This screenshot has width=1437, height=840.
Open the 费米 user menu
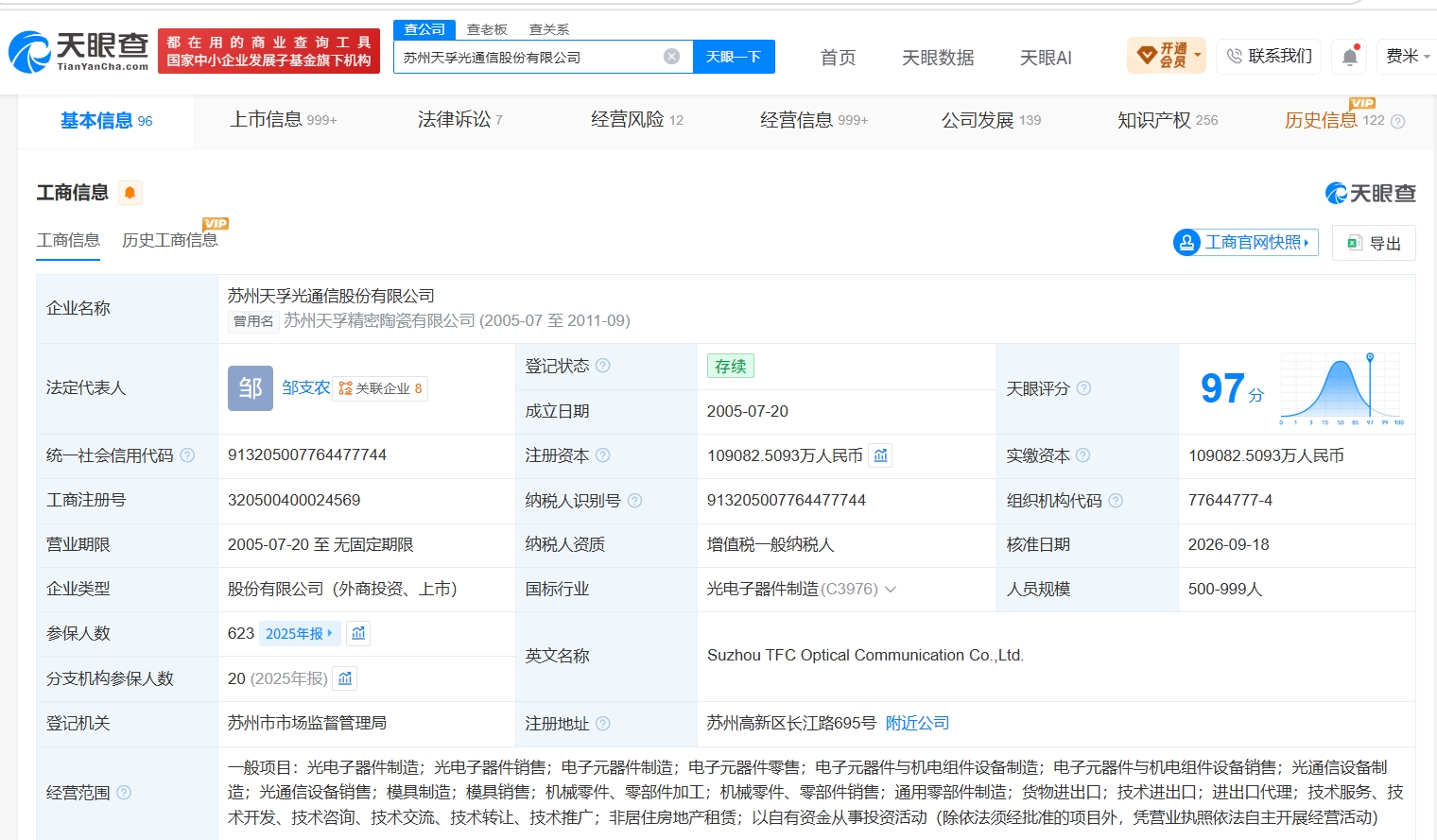click(x=1408, y=56)
